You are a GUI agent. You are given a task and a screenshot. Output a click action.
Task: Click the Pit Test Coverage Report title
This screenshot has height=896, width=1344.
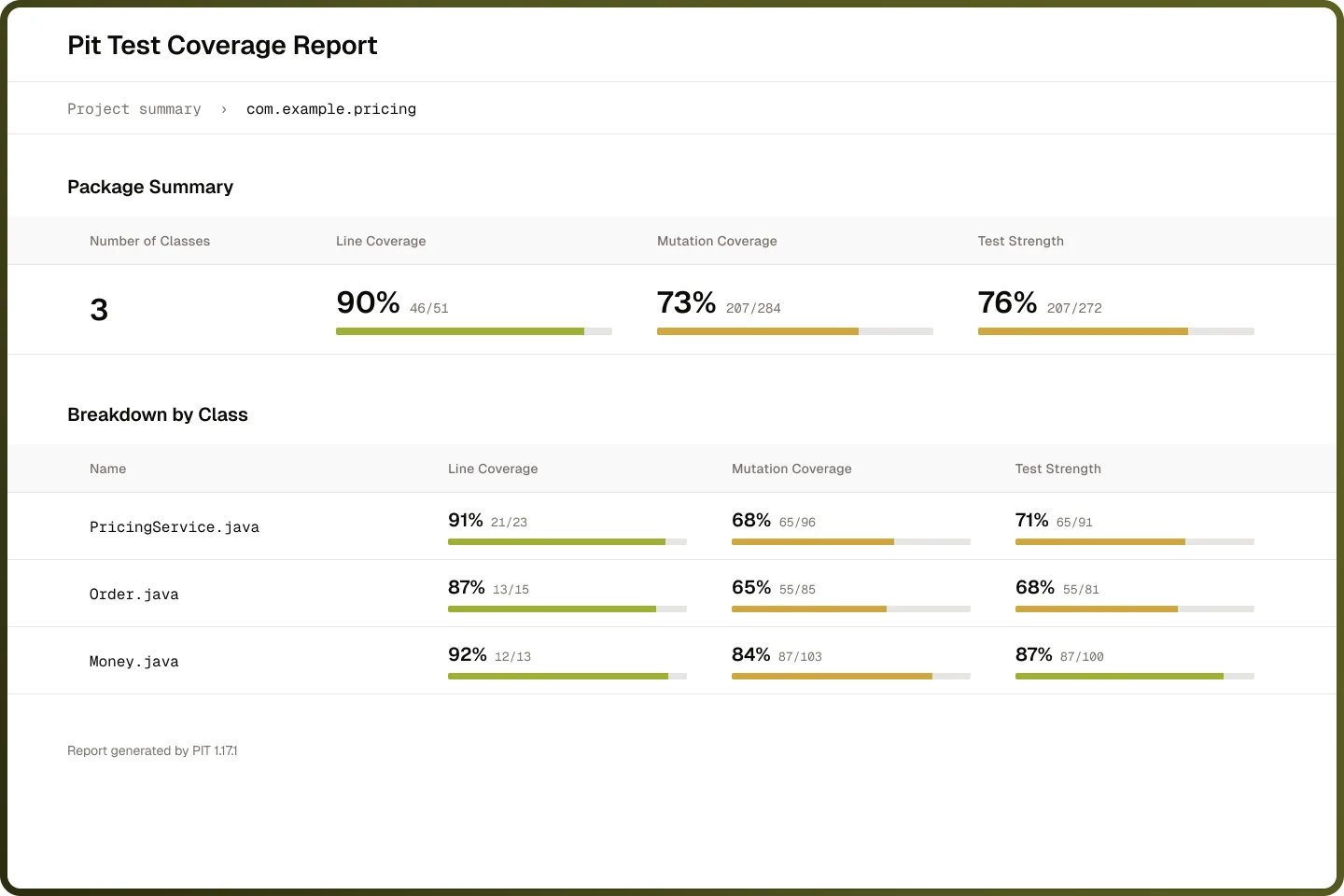click(x=222, y=46)
